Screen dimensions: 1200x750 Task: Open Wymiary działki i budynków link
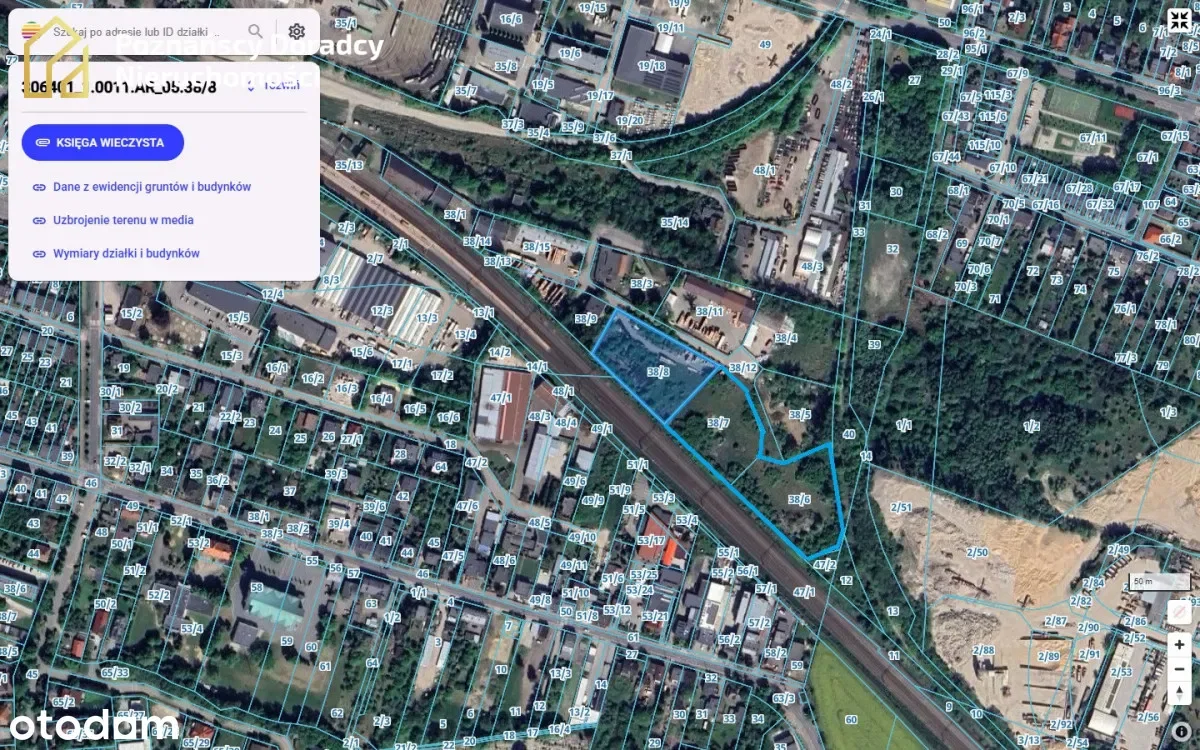click(x=126, y=254)
